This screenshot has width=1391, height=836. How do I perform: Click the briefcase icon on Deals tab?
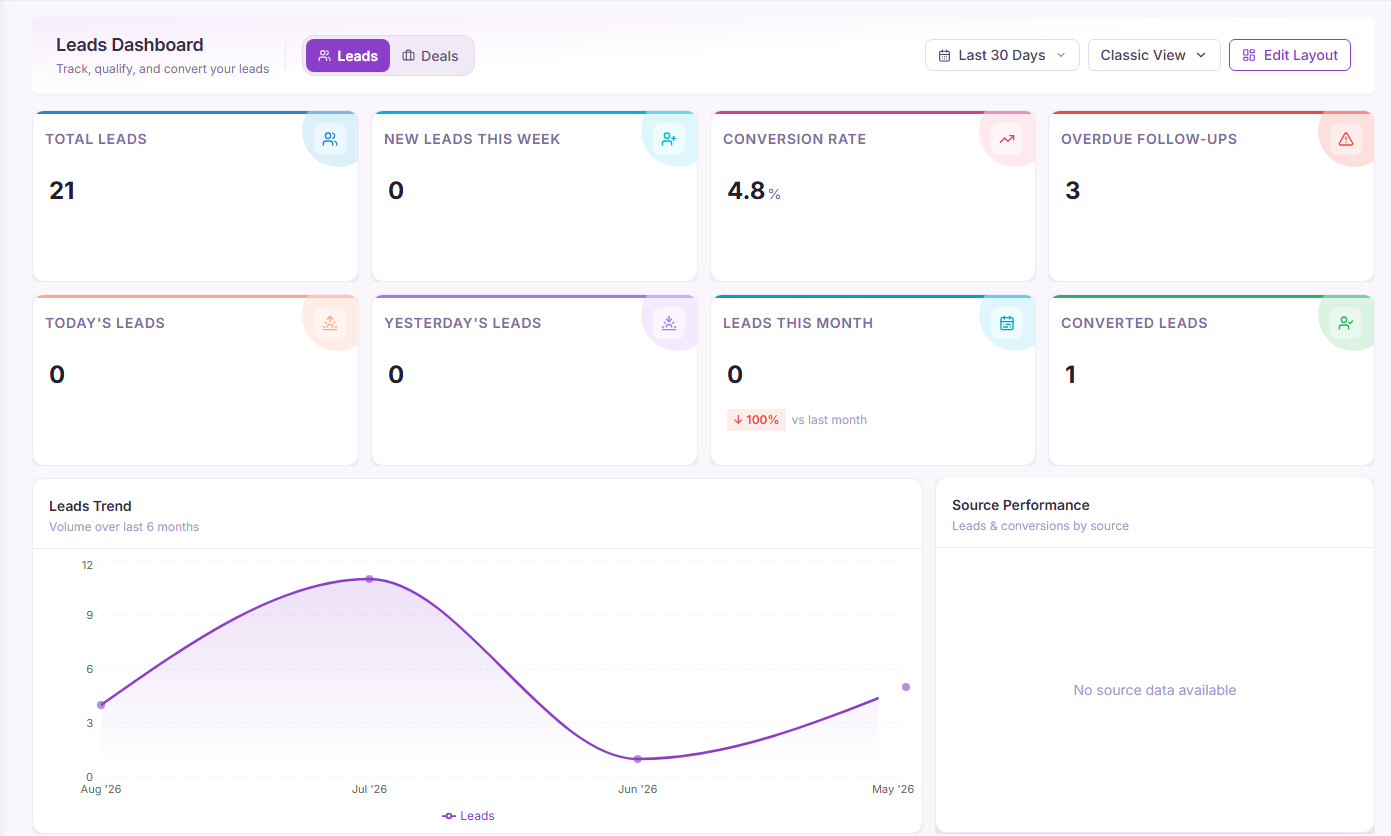[x=409, y=56]
